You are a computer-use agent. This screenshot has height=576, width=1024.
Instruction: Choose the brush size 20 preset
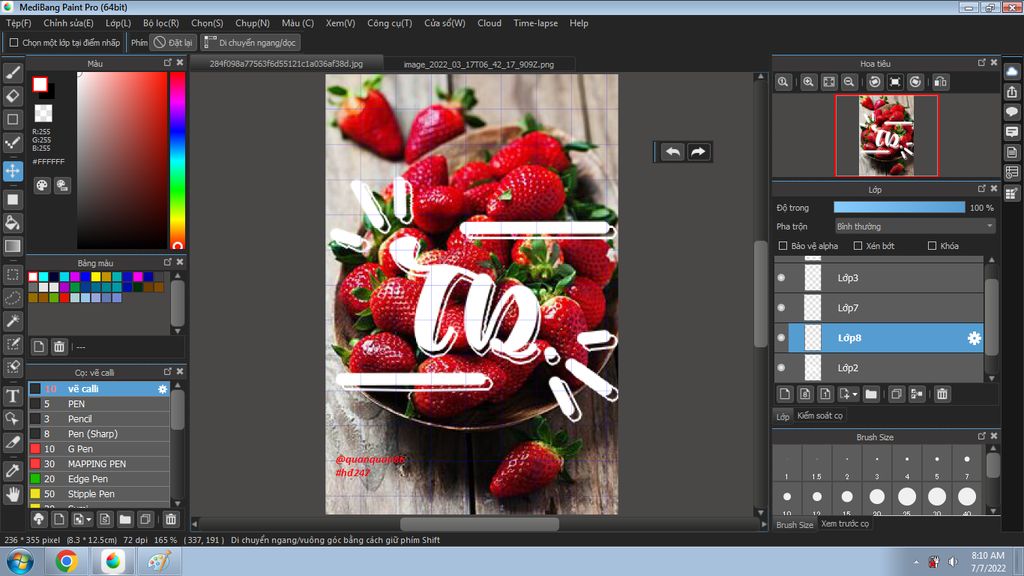coord(876,497)
